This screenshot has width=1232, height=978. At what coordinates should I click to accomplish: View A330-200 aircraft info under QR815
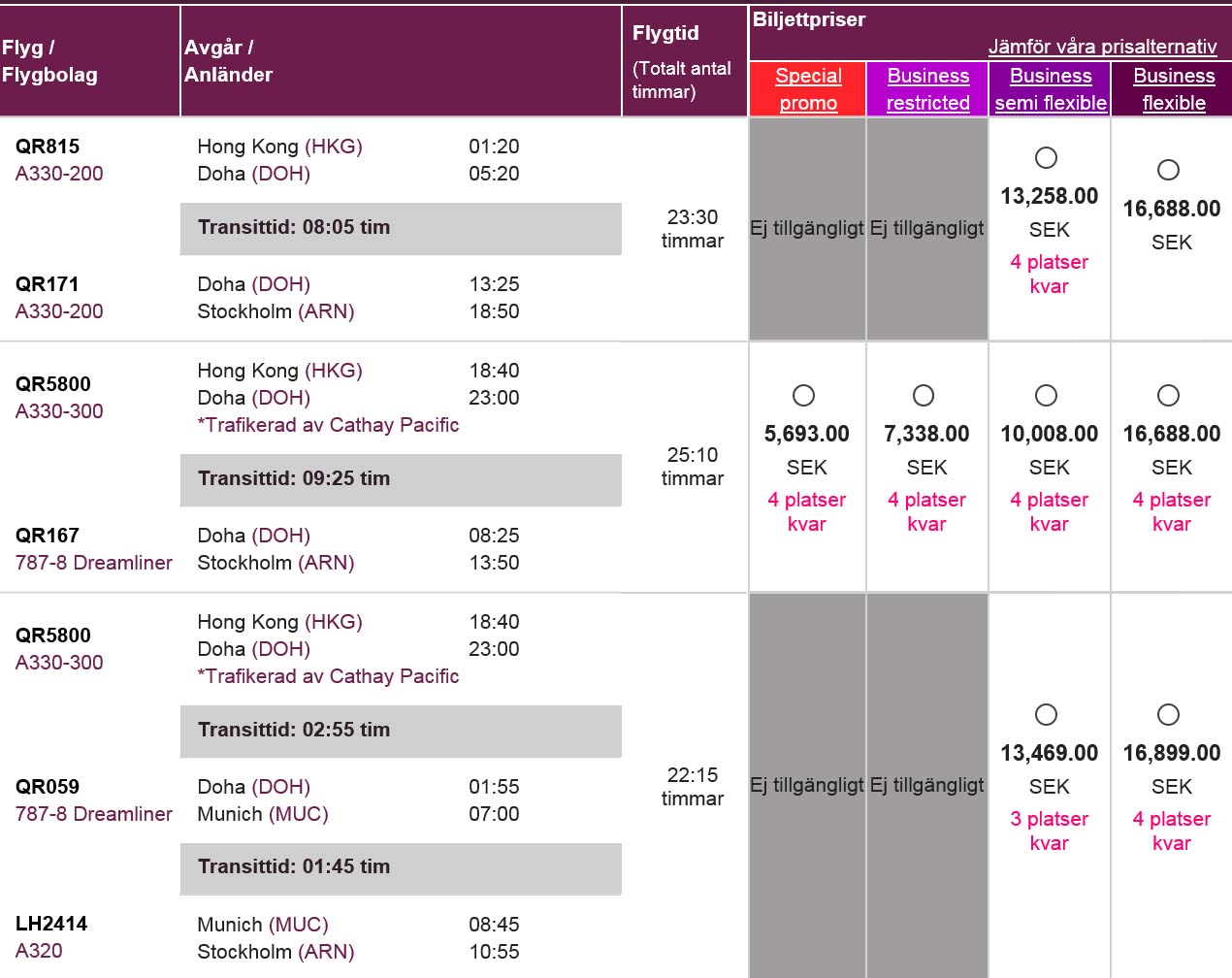pos(59,174)
